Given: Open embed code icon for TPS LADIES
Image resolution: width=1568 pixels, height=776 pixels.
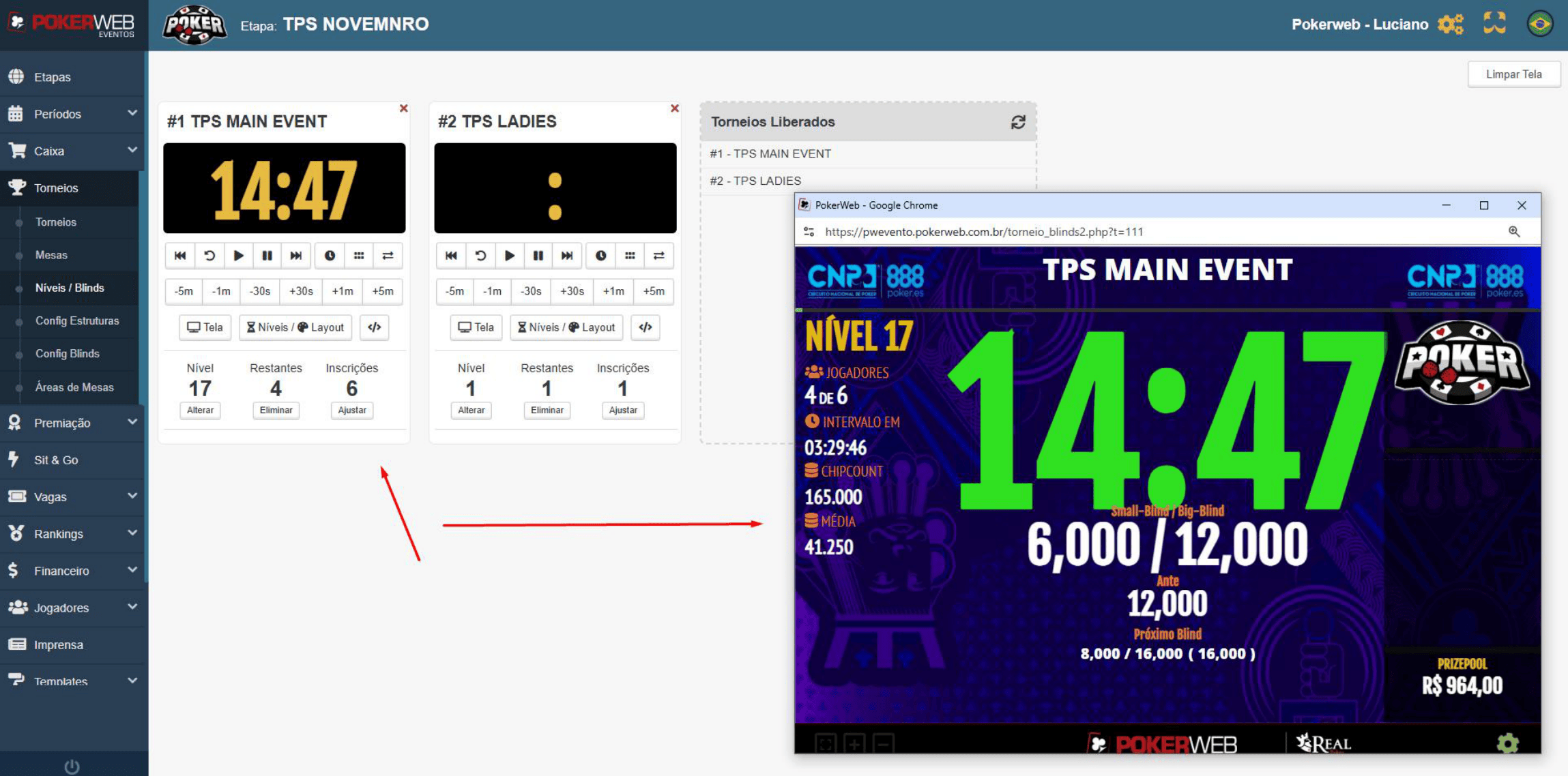Looking at the screenshot, I should (645, 327).
